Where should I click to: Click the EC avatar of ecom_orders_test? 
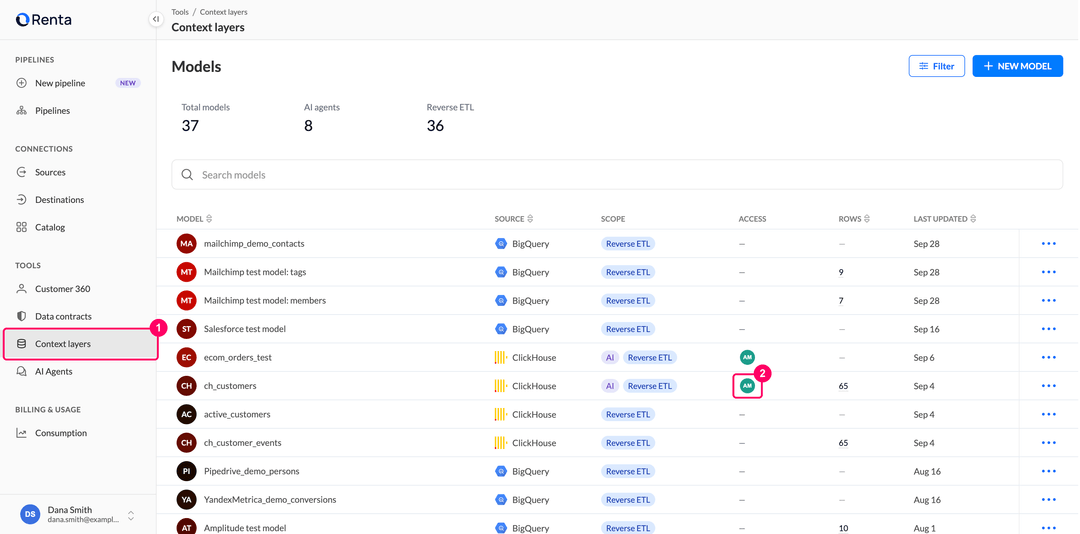click(x=187, y=358)
